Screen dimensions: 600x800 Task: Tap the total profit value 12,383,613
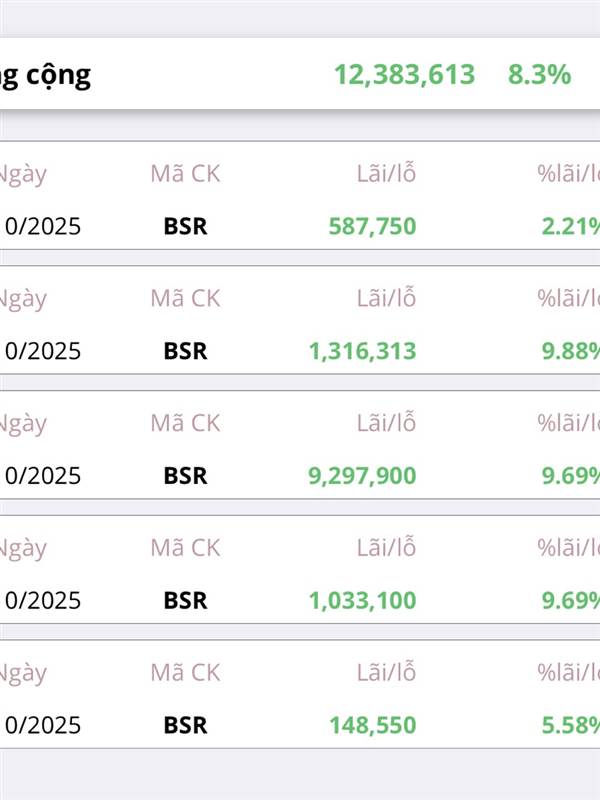404,74
